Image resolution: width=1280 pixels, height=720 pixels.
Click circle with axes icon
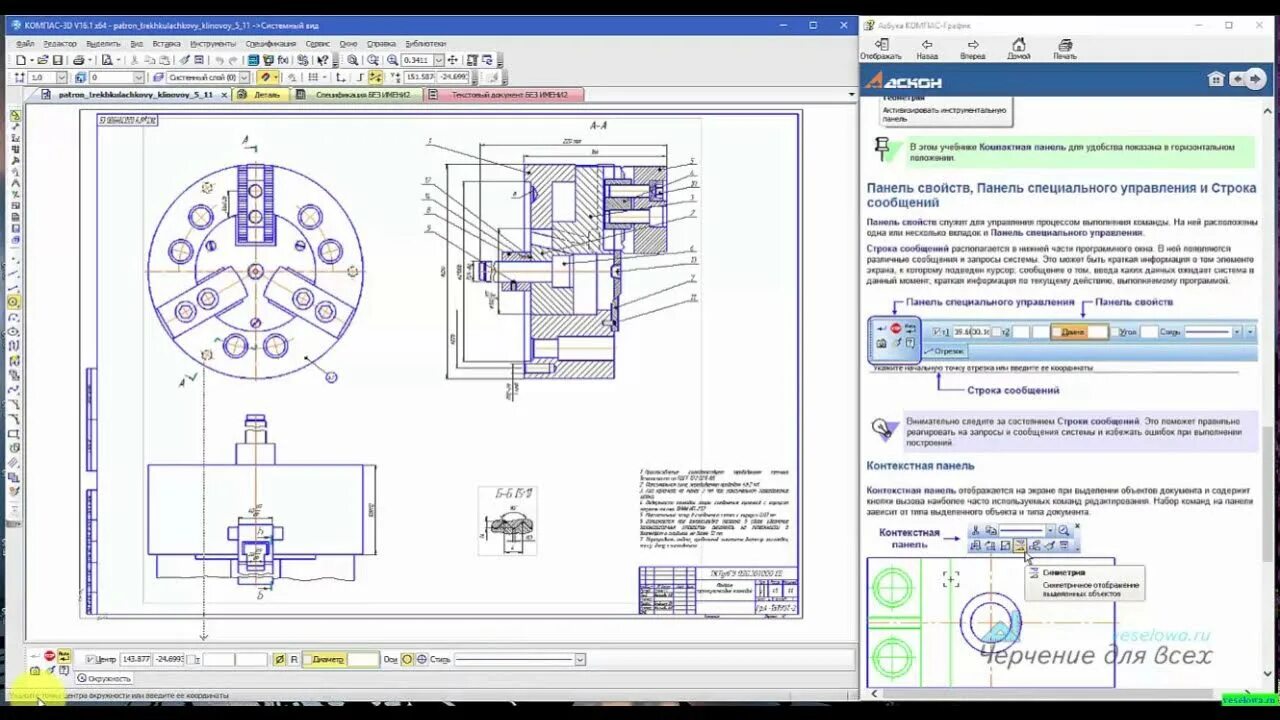coord(422,659)
